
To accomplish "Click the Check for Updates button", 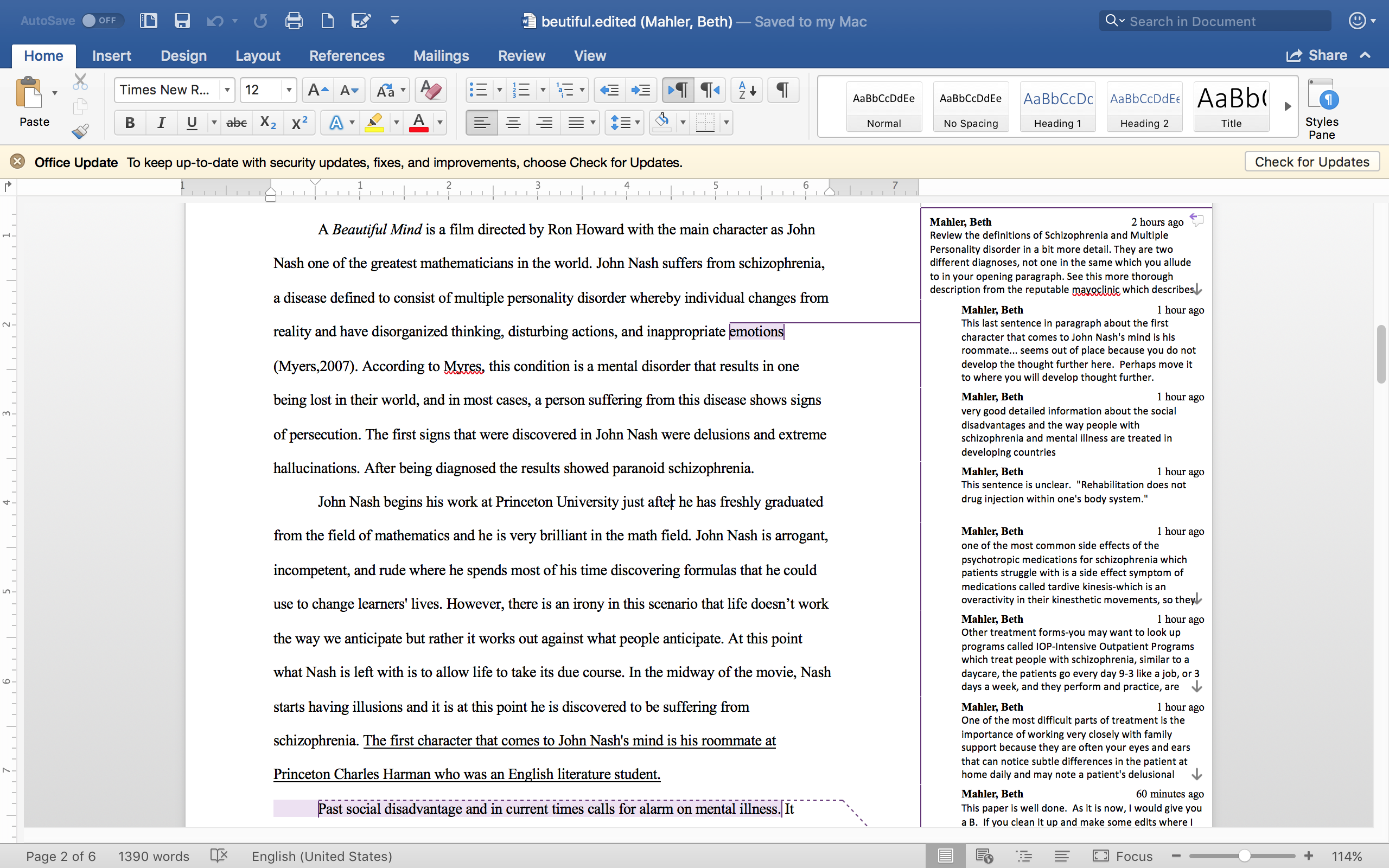I will [x=1311, y=162].
